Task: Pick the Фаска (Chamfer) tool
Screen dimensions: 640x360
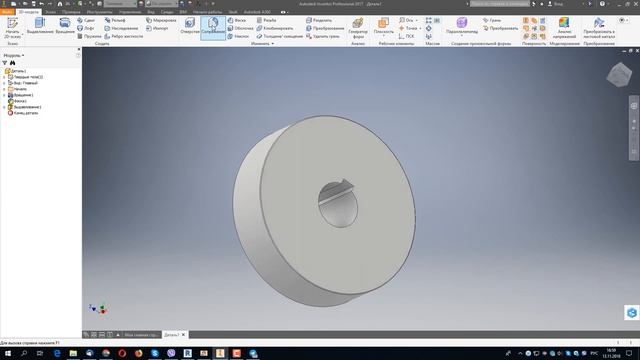Action: point(237,20)
